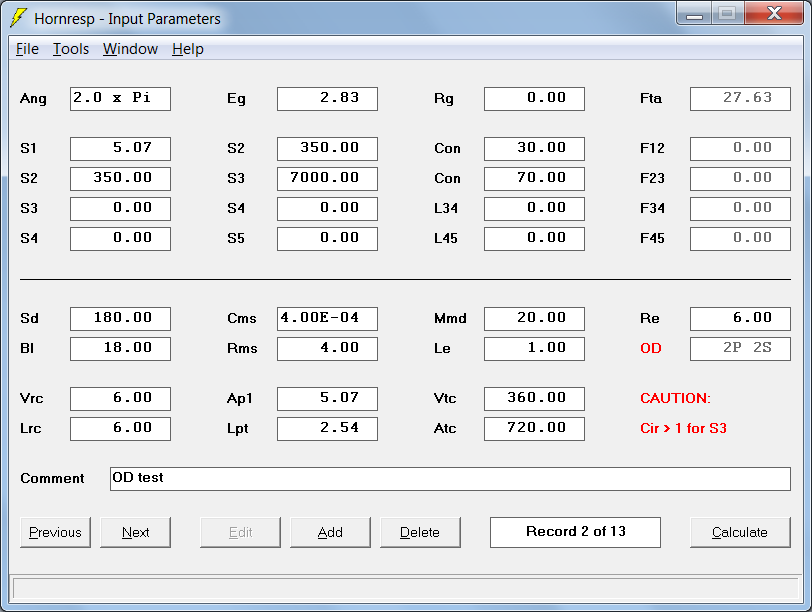The image size is (812, 612).
Task: Click the F23 field
Action: 741,179
